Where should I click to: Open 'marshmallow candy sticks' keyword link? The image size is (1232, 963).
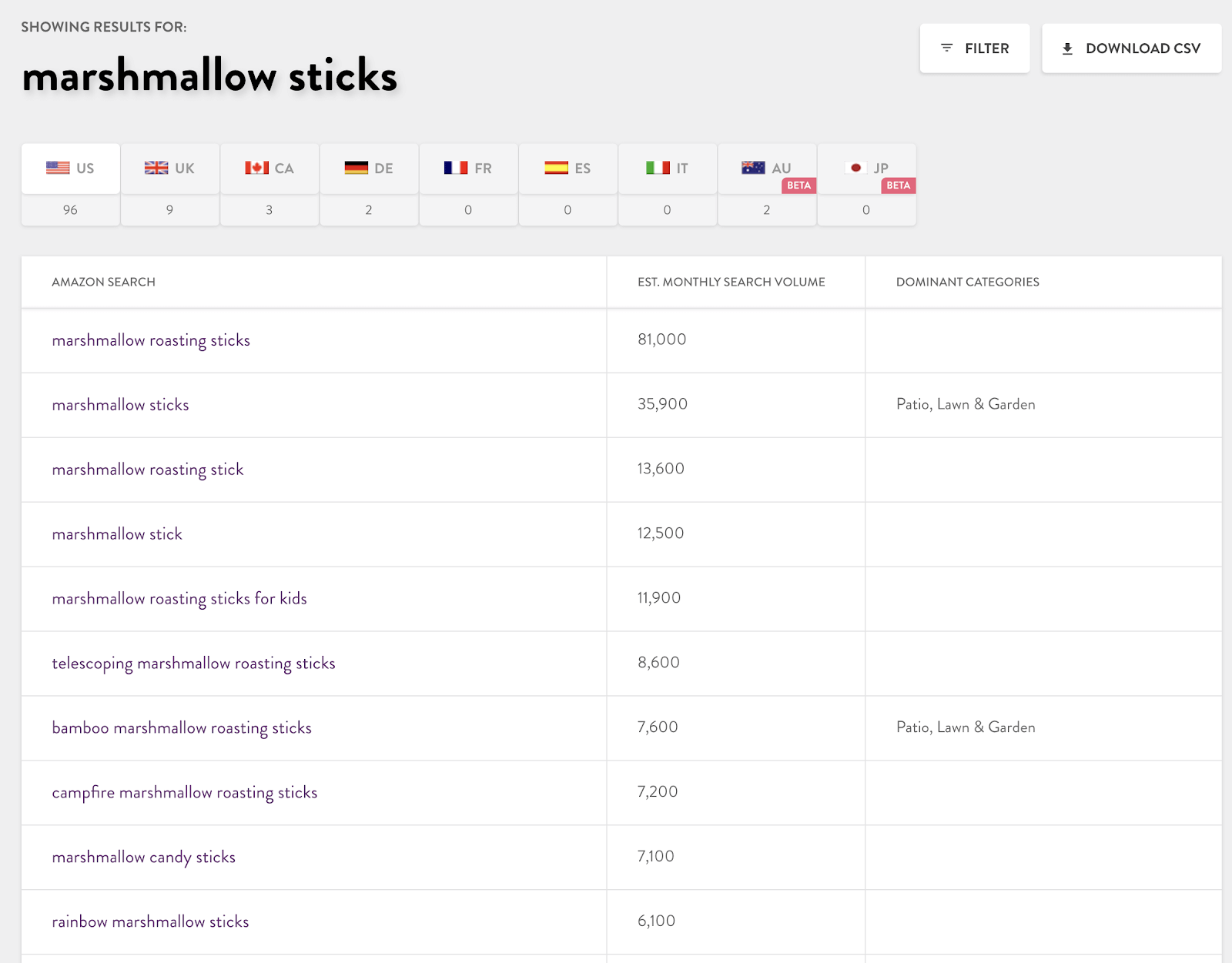144,858
